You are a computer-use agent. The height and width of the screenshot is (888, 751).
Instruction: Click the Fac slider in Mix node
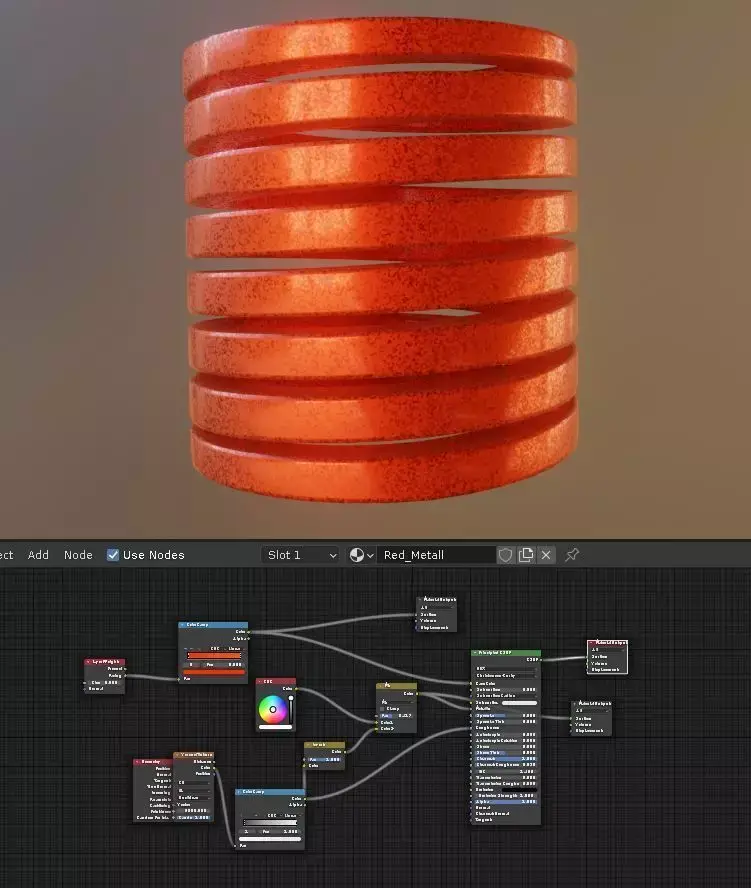(396, 716)
